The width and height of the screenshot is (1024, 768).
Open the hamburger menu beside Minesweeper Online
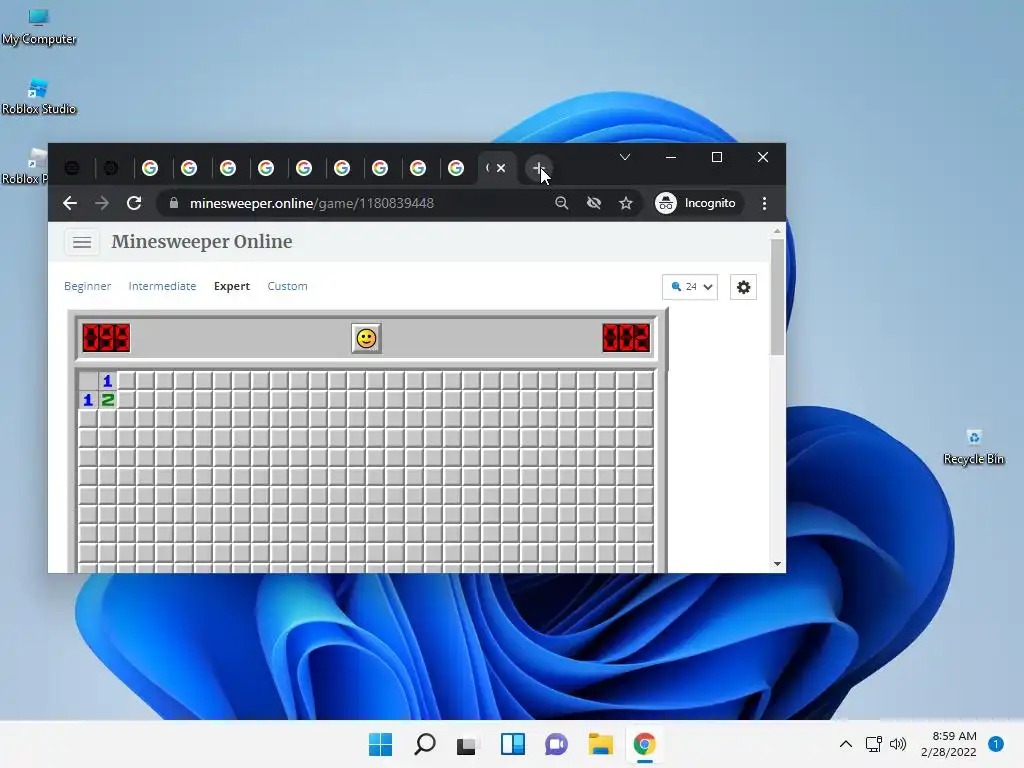click(x=82, y=242)
